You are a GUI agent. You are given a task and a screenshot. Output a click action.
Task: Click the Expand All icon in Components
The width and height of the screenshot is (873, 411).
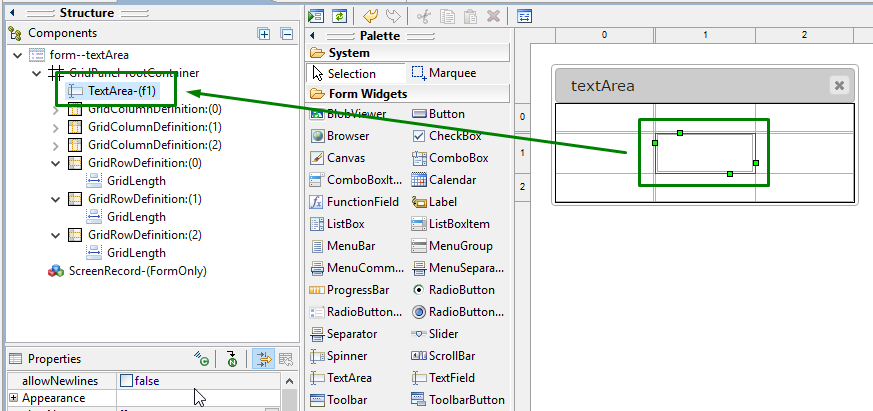tap(264, 33)
